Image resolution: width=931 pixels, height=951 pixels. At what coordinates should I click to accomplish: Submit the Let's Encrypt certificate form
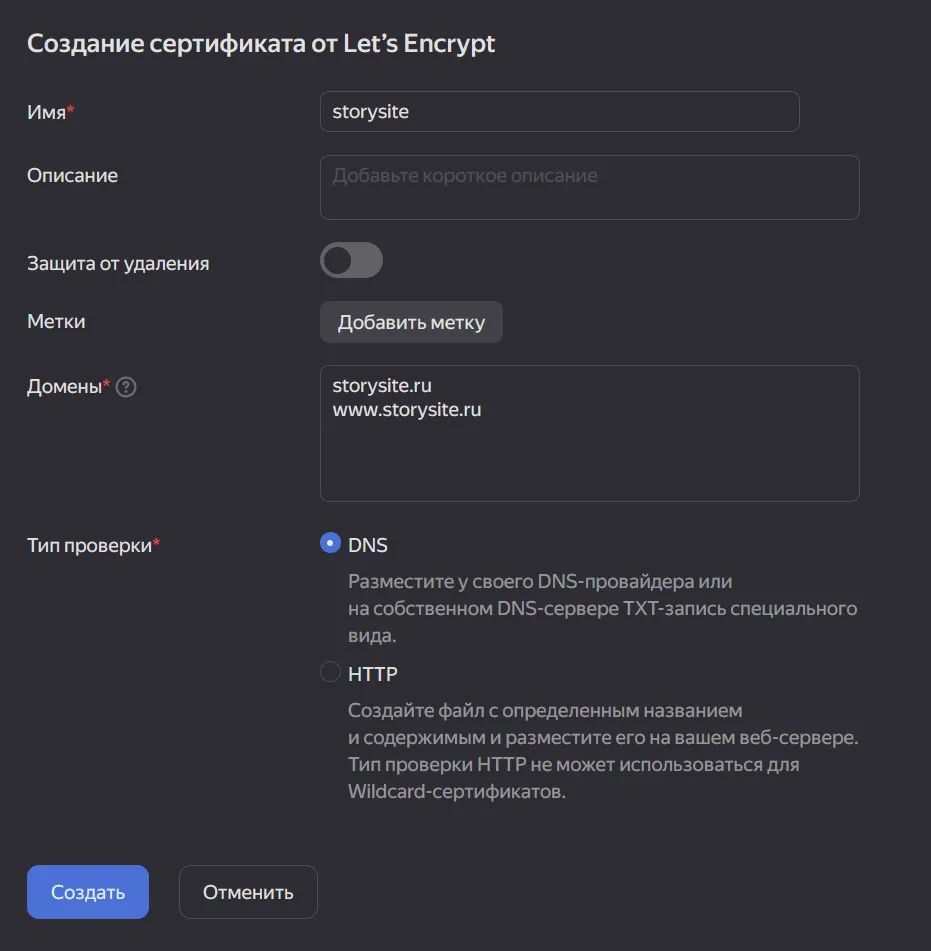click(87, 891)
